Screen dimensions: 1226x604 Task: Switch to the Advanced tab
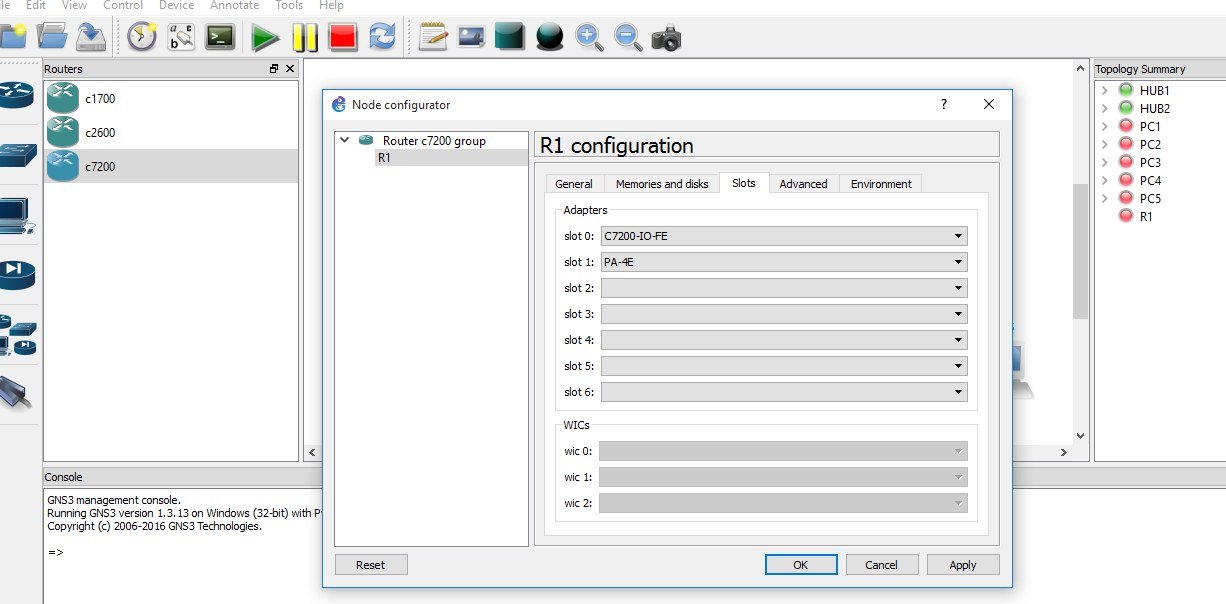click(804, 184)
